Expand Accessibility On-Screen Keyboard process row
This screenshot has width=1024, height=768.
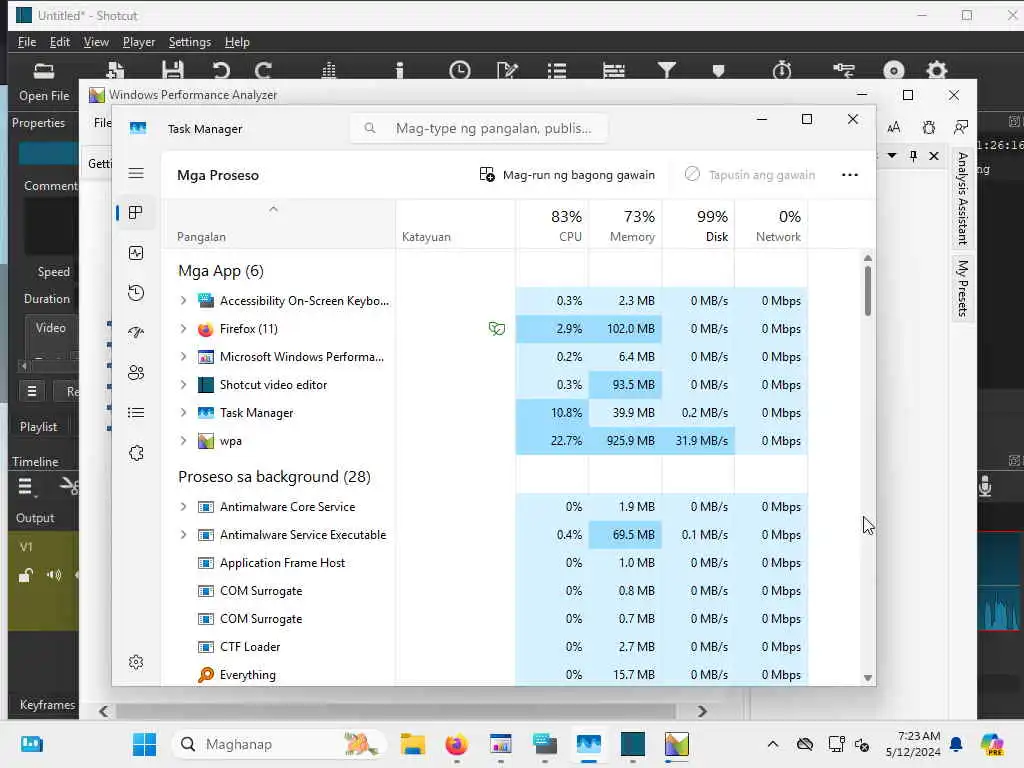pos(184,300)
